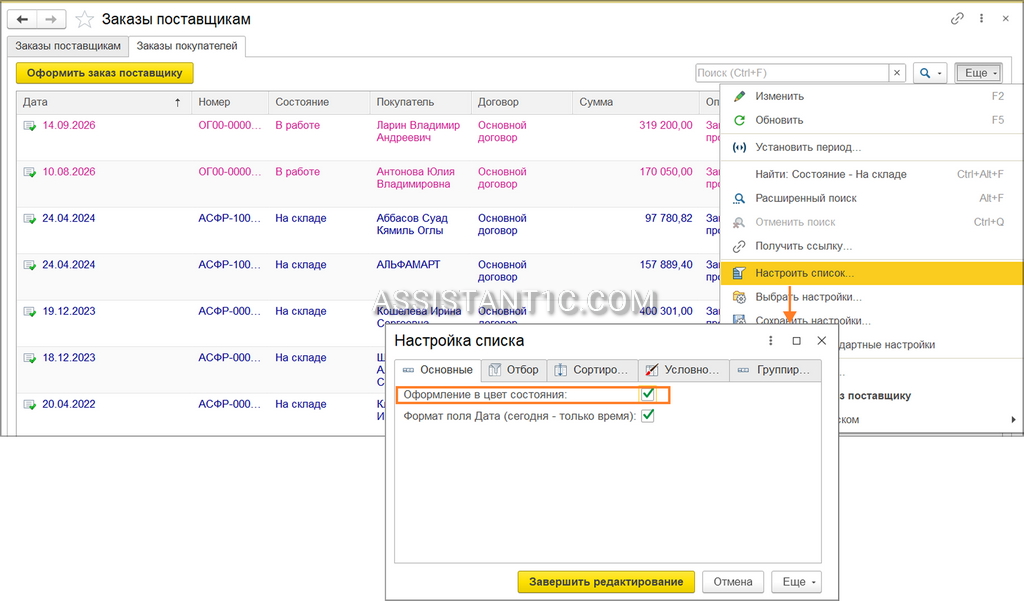Choose Установить период in the menu
Image resolution: width=1024 pixels, height=601 pixels.
tap(872, 148)
